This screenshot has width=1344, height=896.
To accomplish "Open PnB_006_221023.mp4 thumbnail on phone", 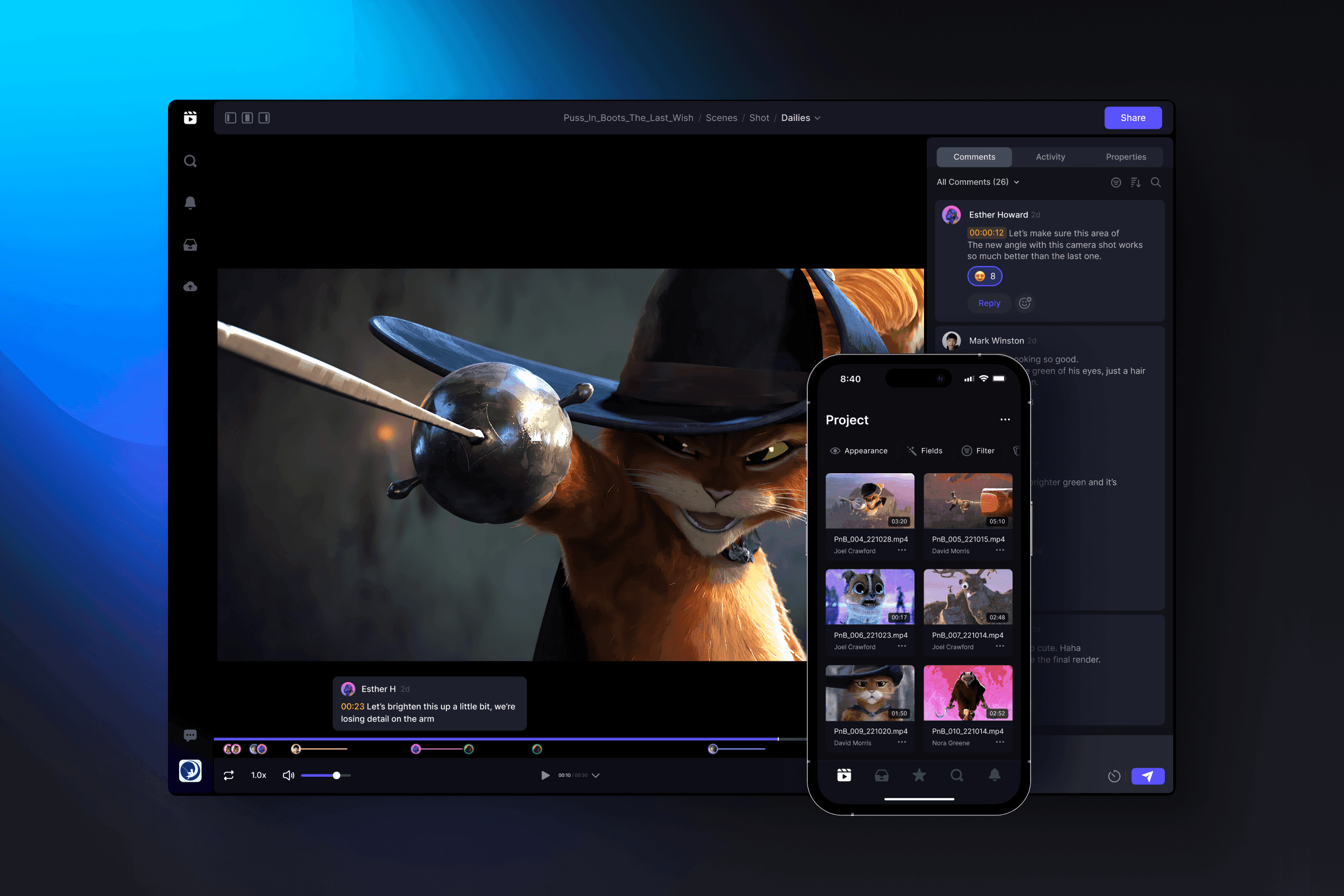I will [869, 596].
